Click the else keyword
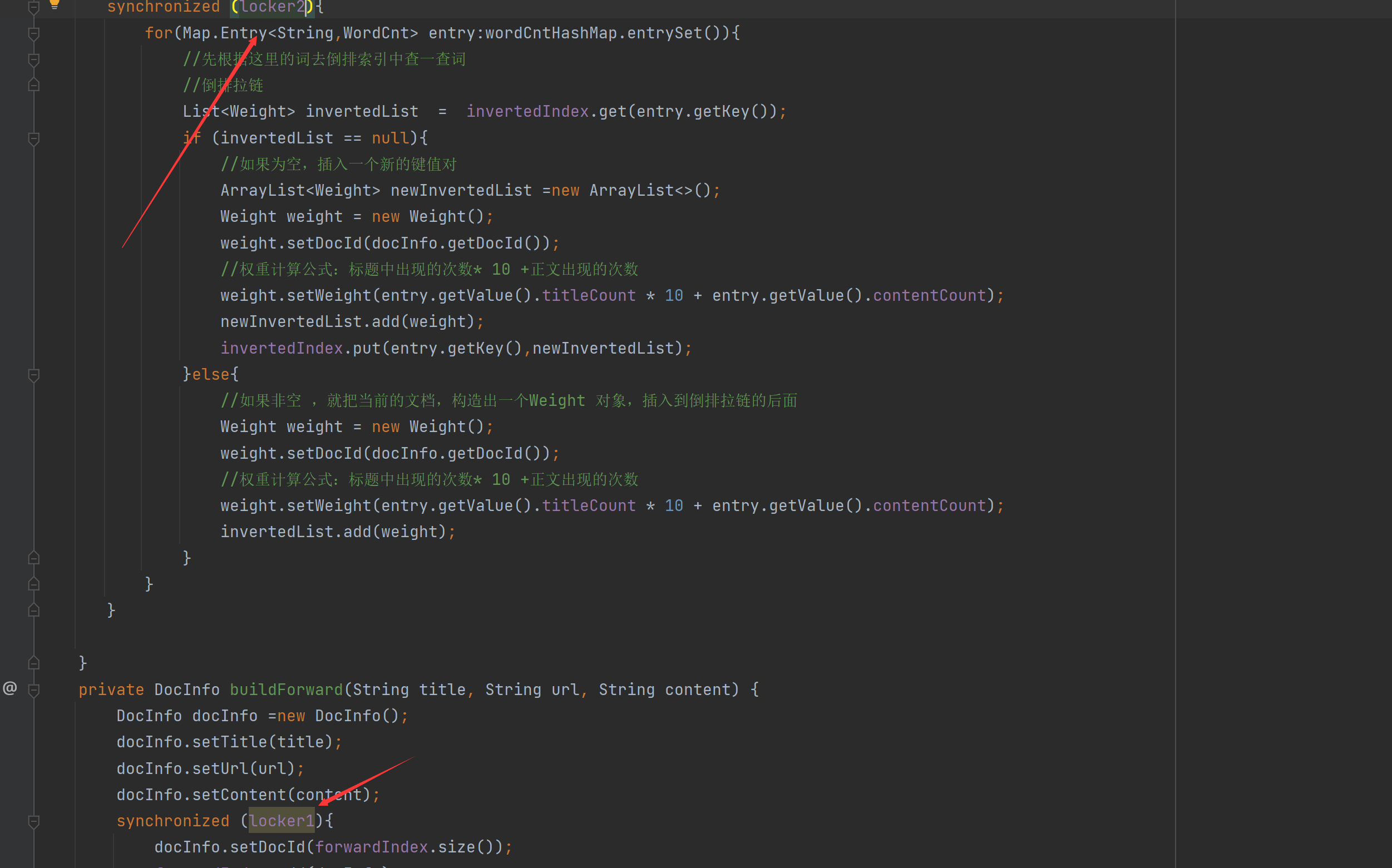 pos(211,374)
